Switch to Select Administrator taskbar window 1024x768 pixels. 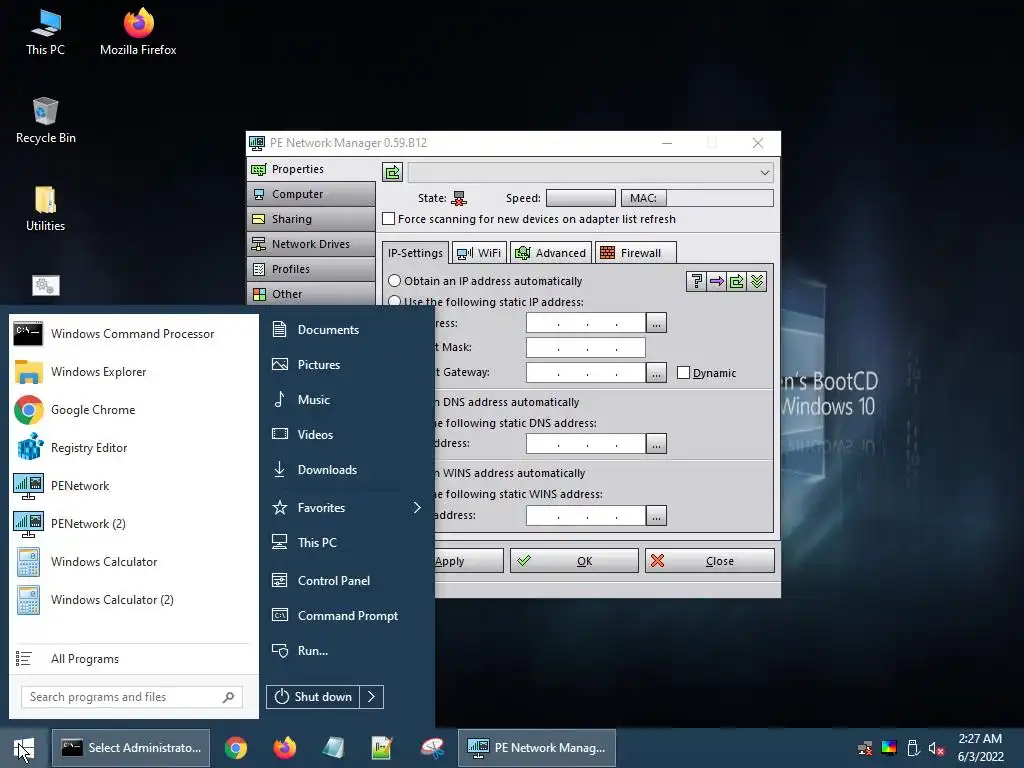pyautogui.click(x=131, y=748)
